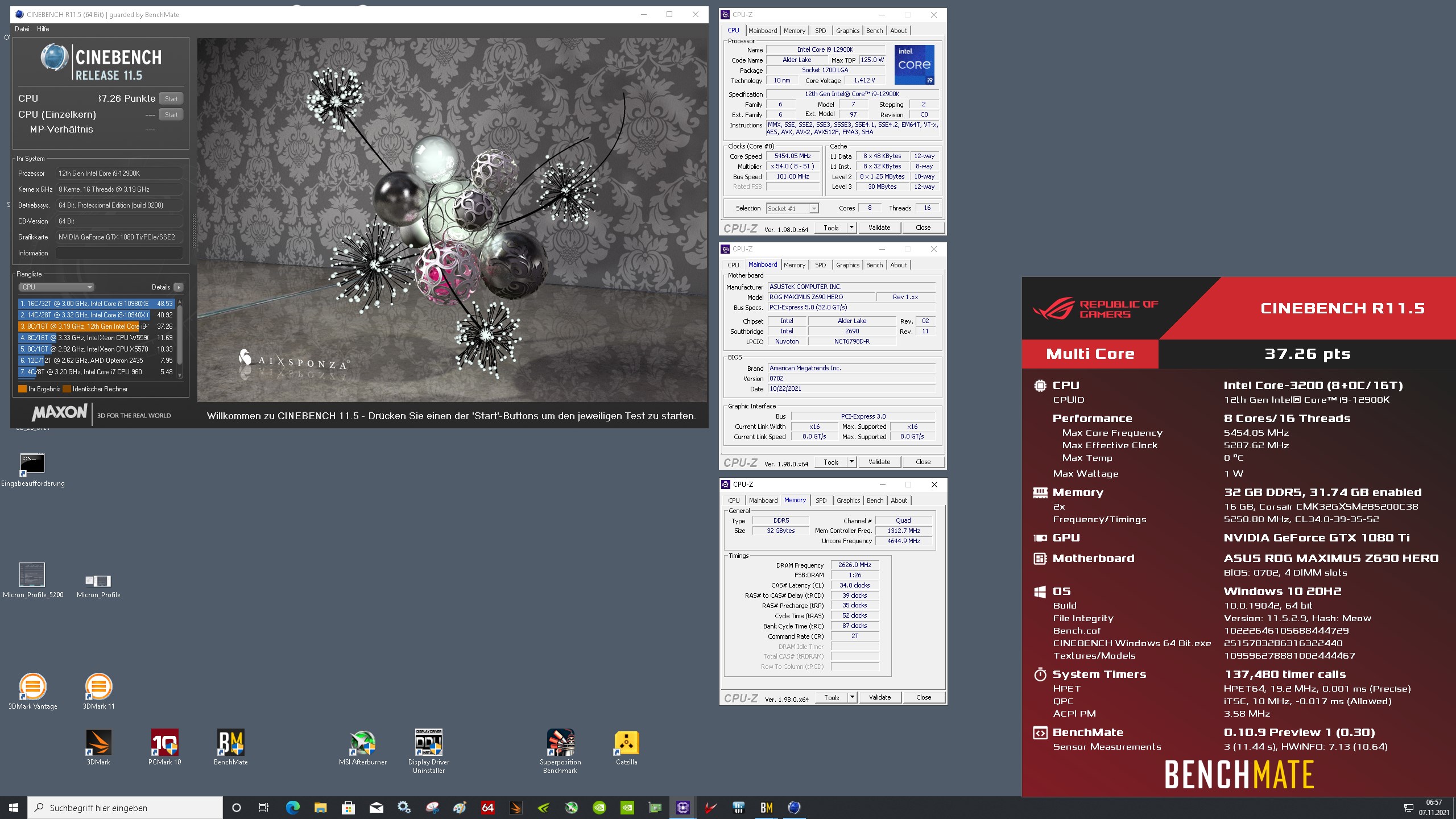Select the MSI Afterburner desktop icon

tap(363, 747)
